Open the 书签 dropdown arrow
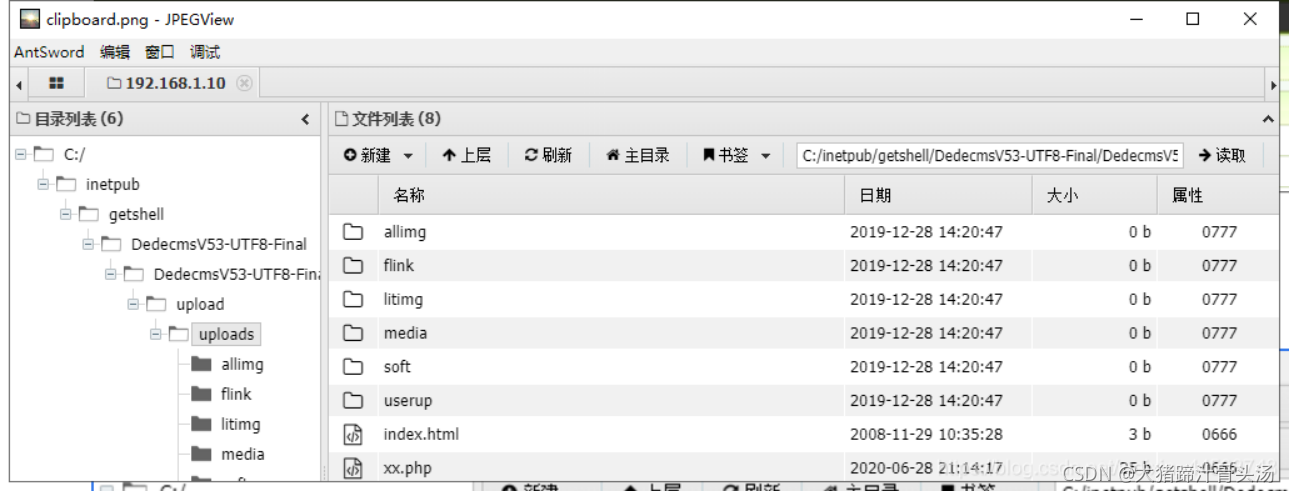The width and height of the screenshot is (1289, 492). 766,156
